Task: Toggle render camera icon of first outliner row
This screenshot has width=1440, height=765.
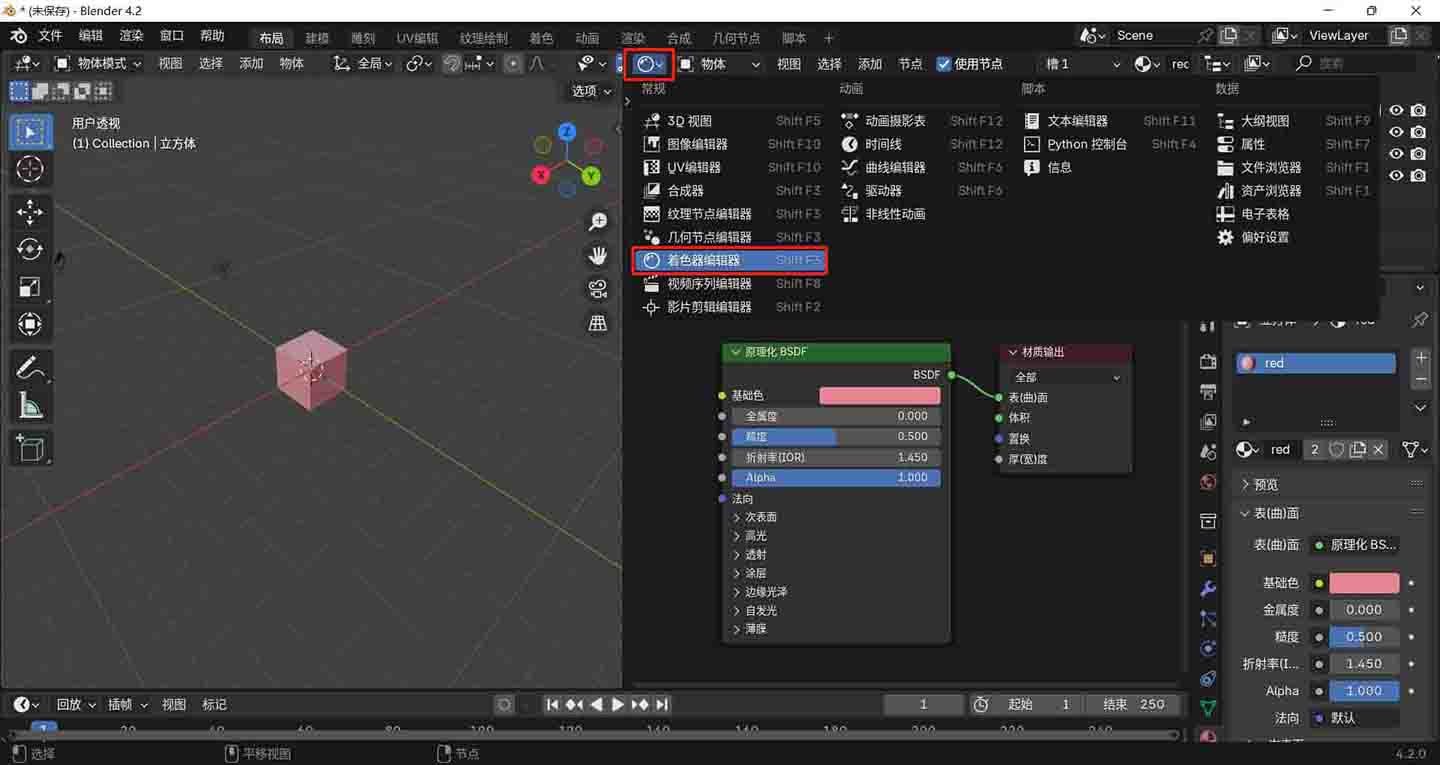Action: (x=1418, y=111)
